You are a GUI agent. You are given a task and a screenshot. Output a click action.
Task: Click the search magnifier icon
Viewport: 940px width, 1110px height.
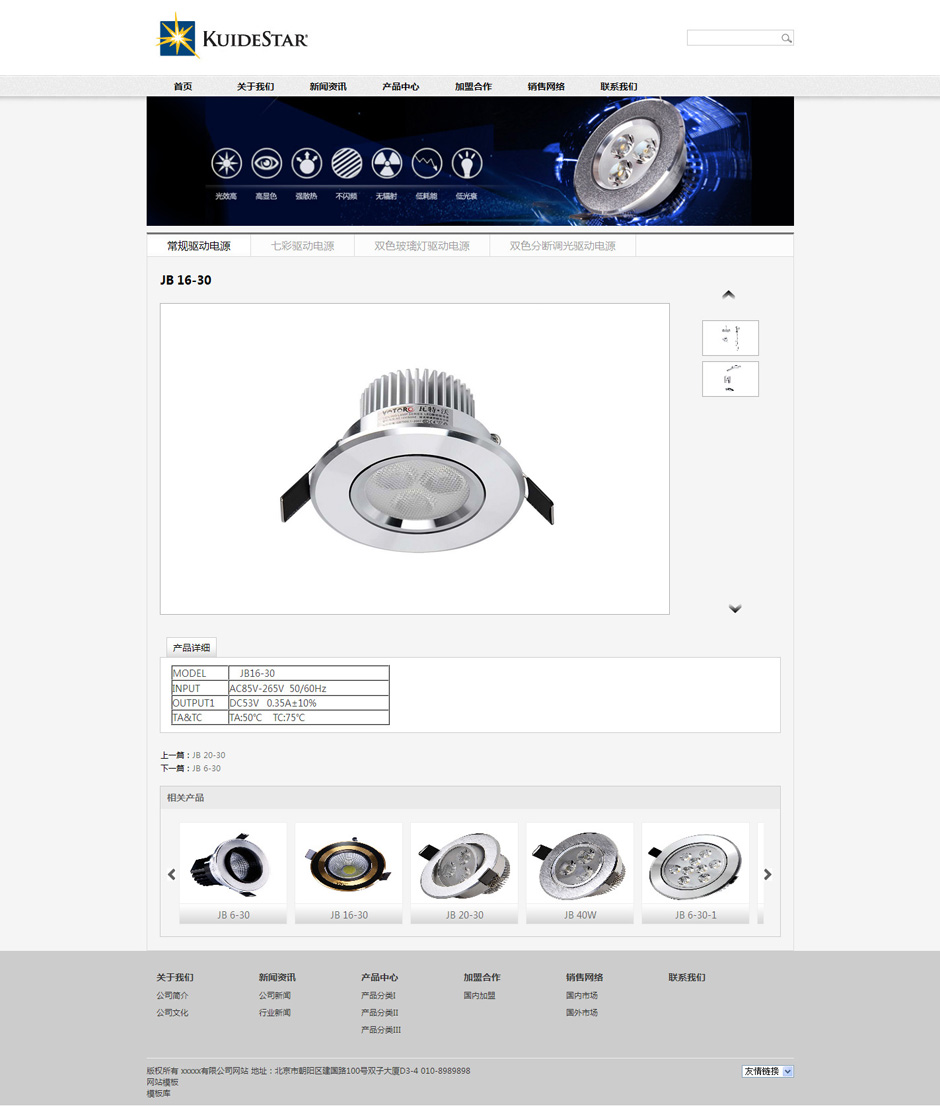tap(786, 38)
